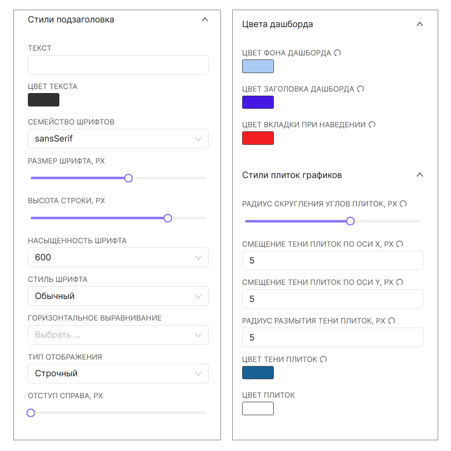Open the СЕМЕЙСТВО ШРИФТОВ sansSerif dropdown

click(118, 139)
